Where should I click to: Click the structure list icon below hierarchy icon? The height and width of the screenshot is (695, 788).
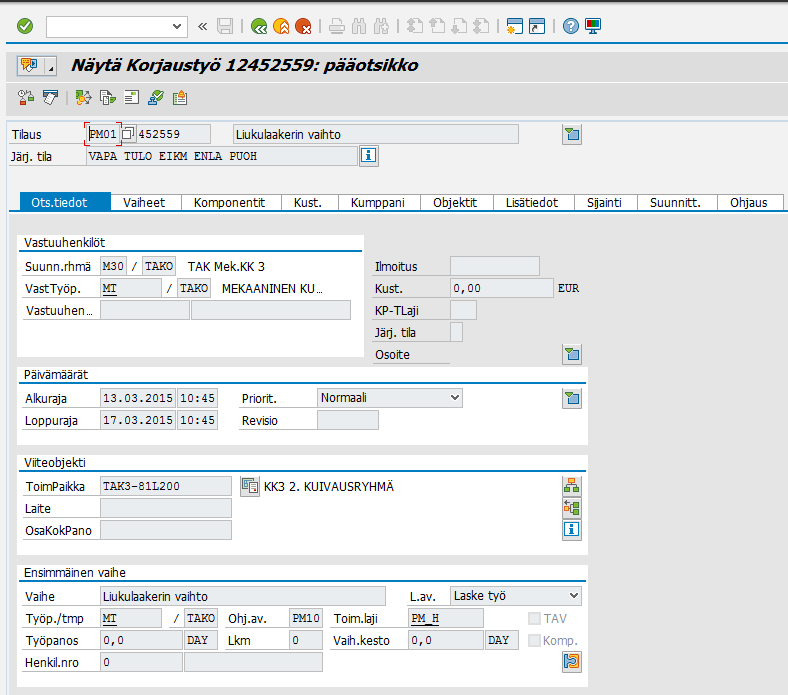point(572,508)
